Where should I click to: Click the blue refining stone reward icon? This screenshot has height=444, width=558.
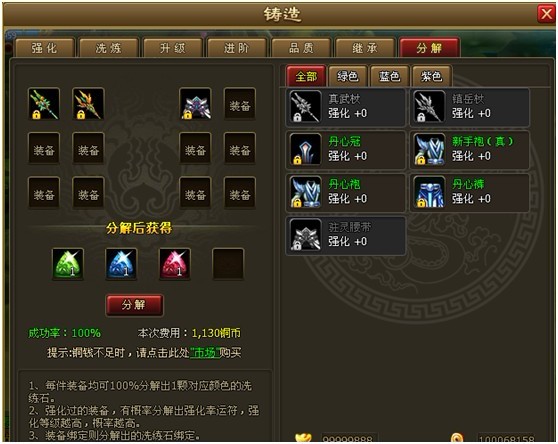point(121,264)
